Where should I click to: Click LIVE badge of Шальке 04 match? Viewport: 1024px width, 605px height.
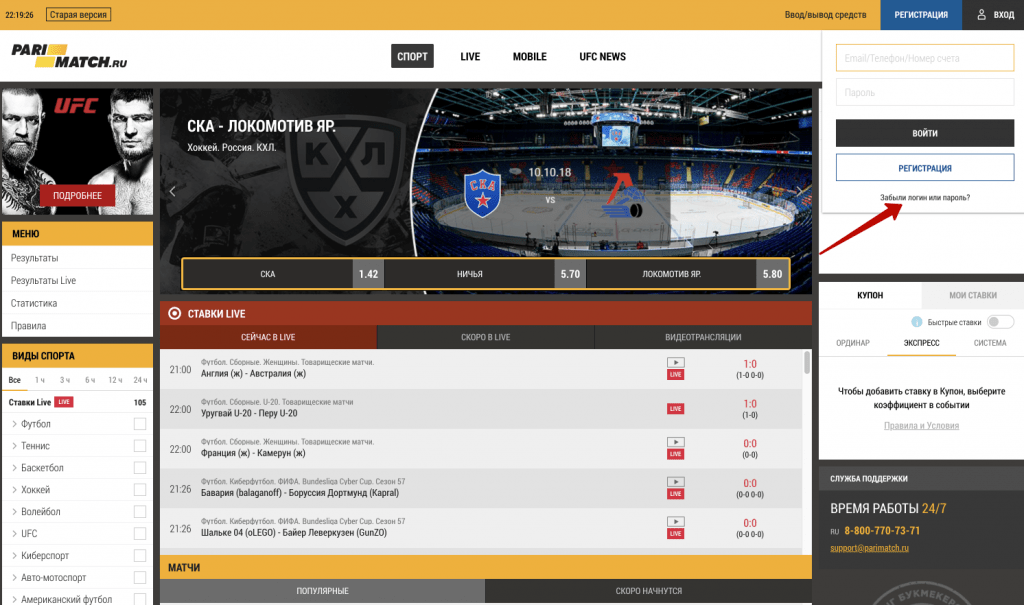675,533
